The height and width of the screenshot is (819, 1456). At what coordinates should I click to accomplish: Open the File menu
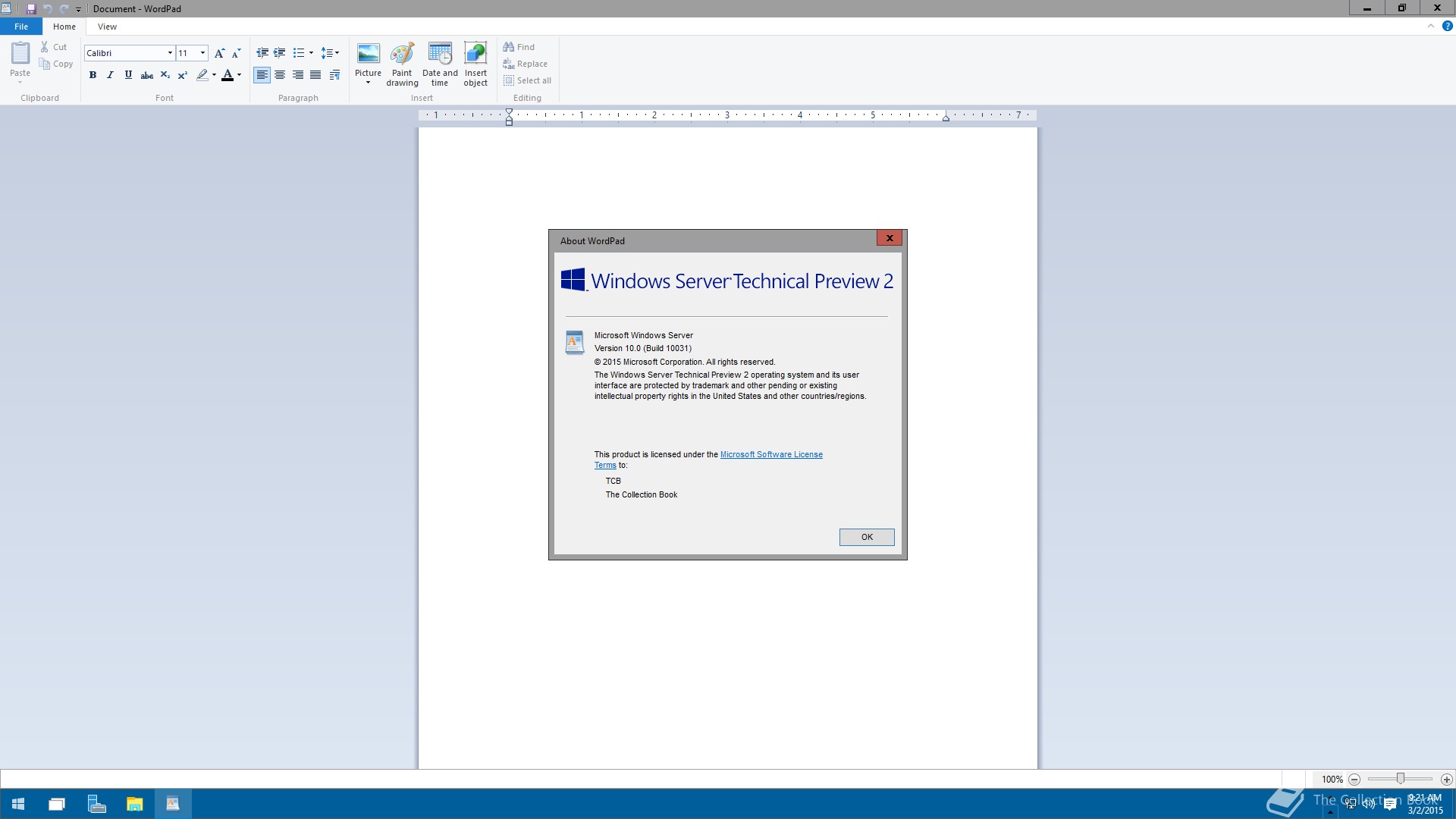(21, 27)
